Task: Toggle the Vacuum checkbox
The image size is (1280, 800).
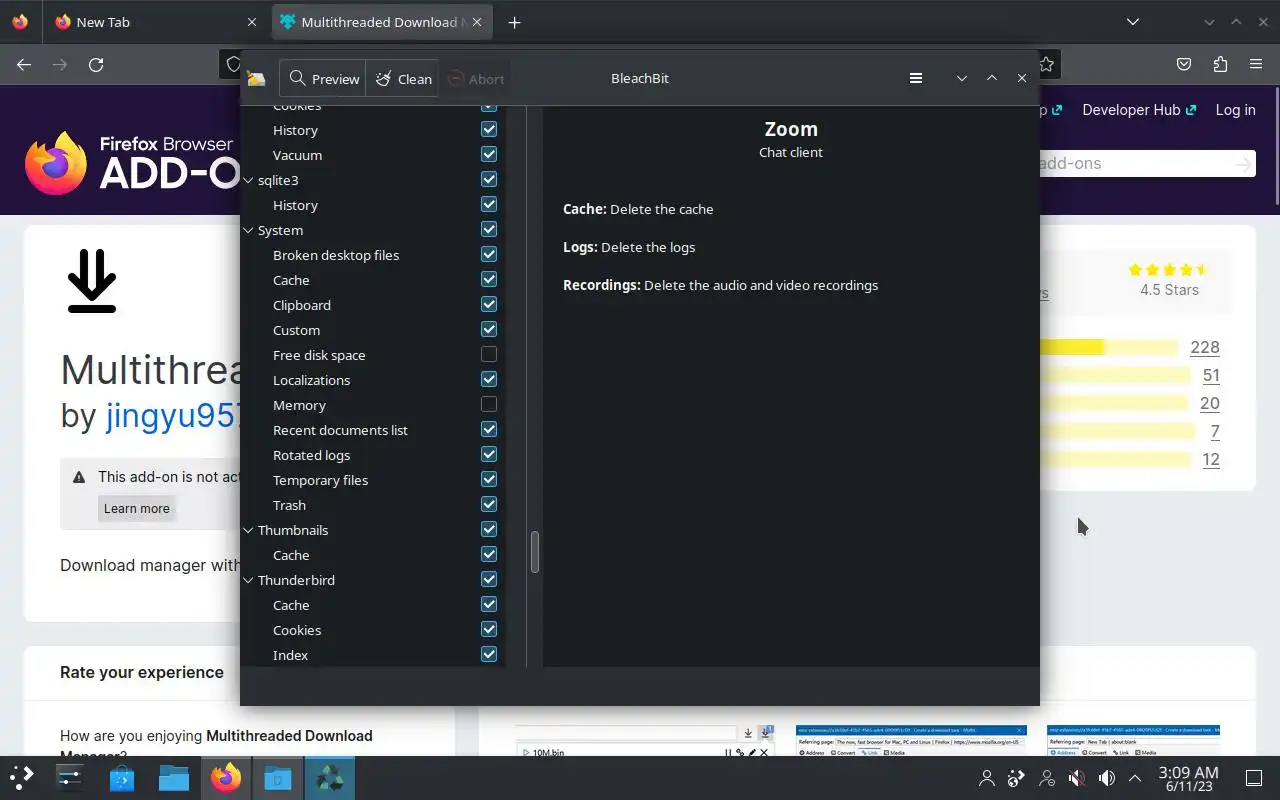Action: click(489, 154)
